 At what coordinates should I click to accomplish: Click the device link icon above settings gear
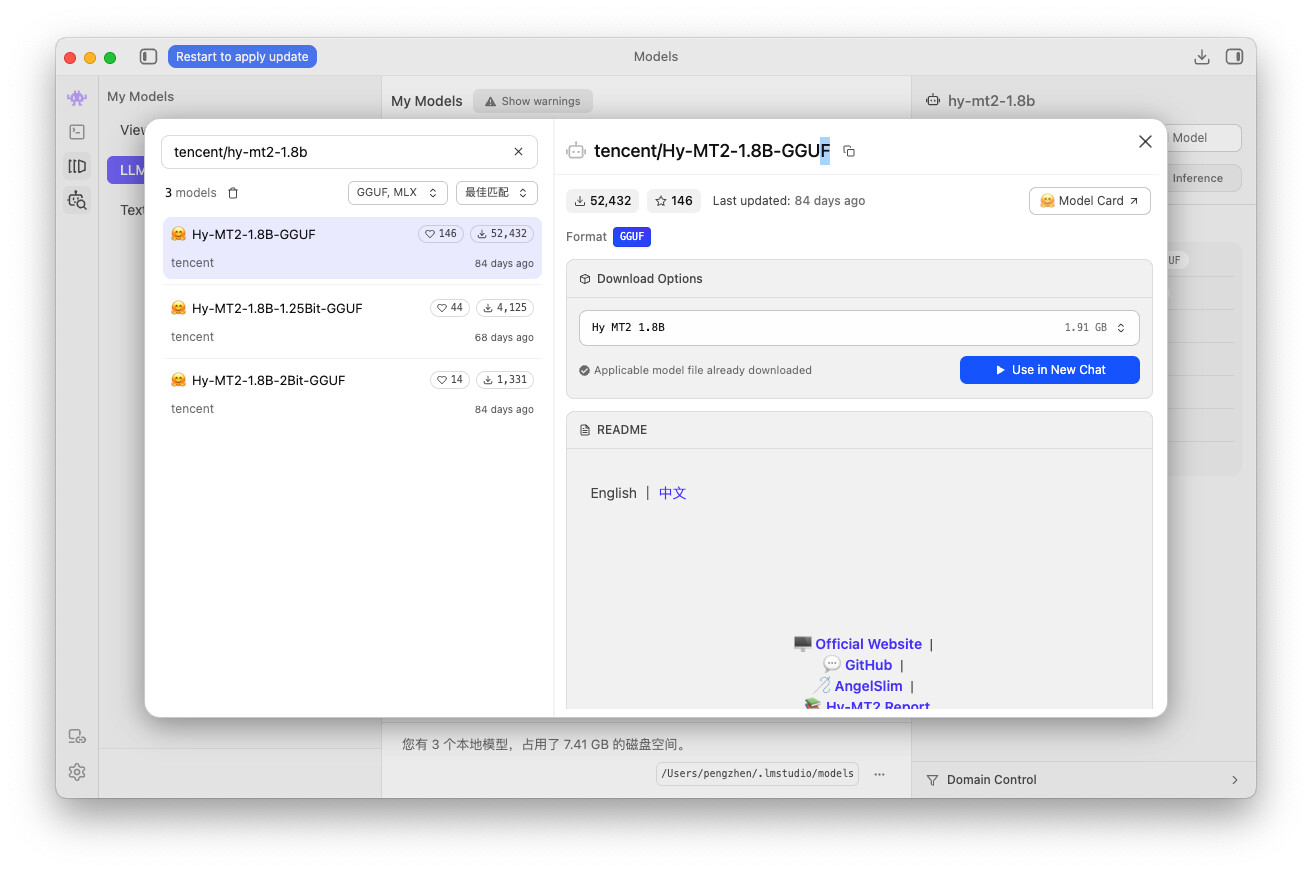point(77,737)
